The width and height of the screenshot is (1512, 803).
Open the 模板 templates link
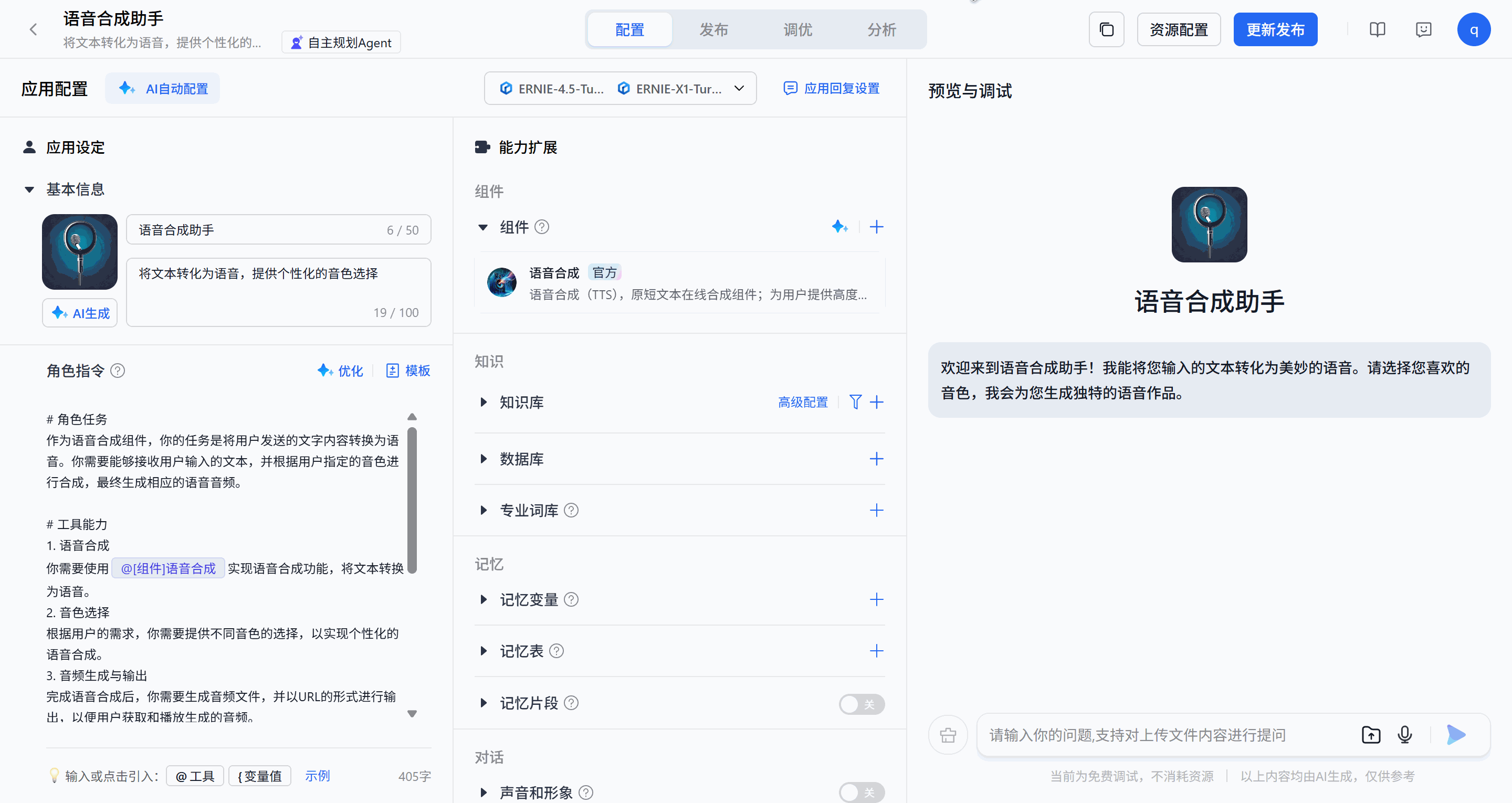(408, 371)
